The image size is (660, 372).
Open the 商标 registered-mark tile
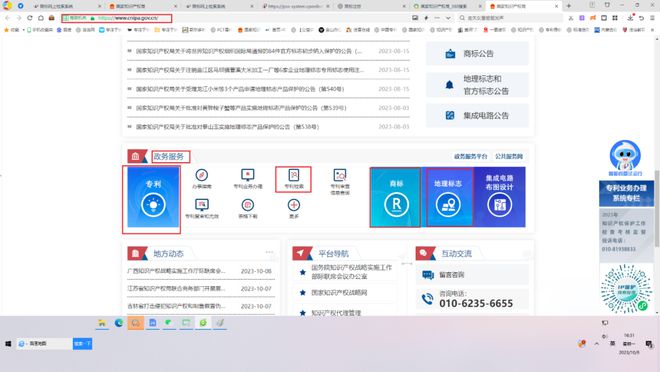tap(396, 197)
